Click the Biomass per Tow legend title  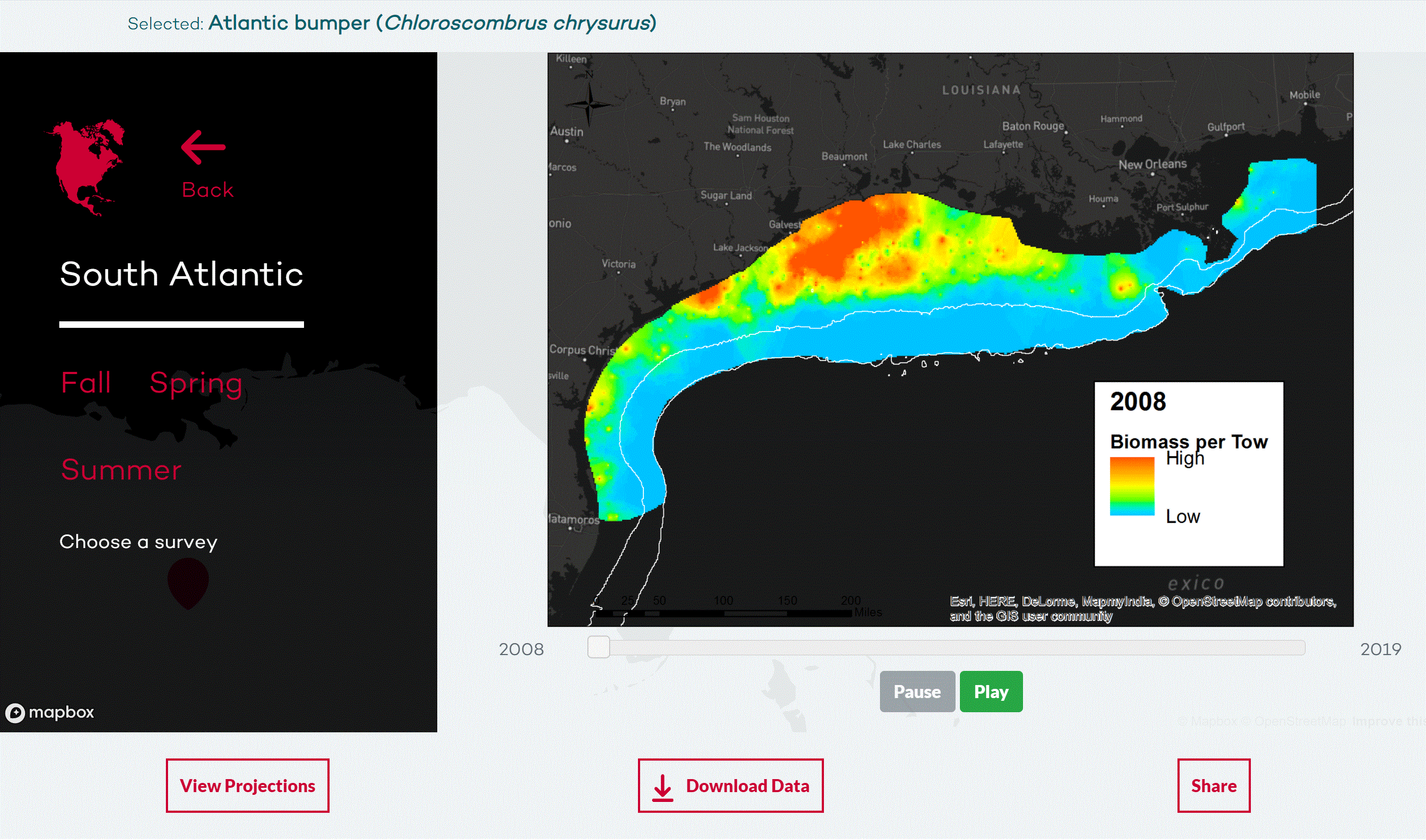(x=1189, y=442)
